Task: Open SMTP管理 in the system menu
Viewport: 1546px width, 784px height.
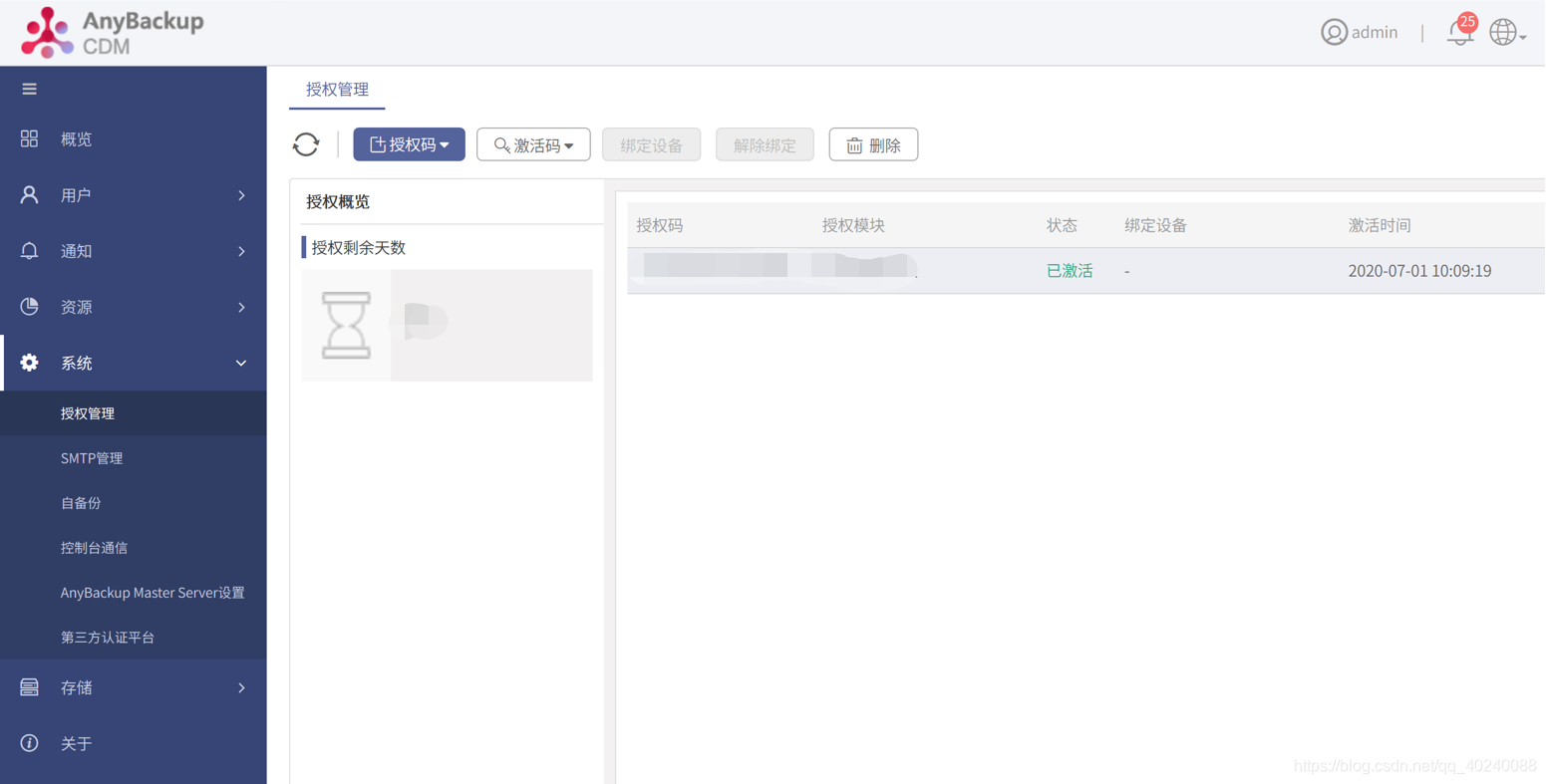Action: click(90, 458)
